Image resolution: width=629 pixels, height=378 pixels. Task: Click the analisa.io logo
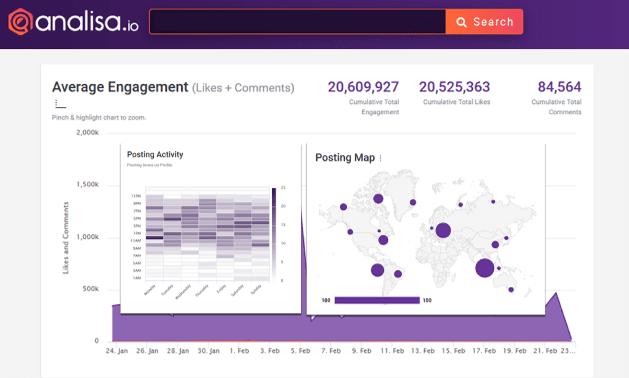73,22
